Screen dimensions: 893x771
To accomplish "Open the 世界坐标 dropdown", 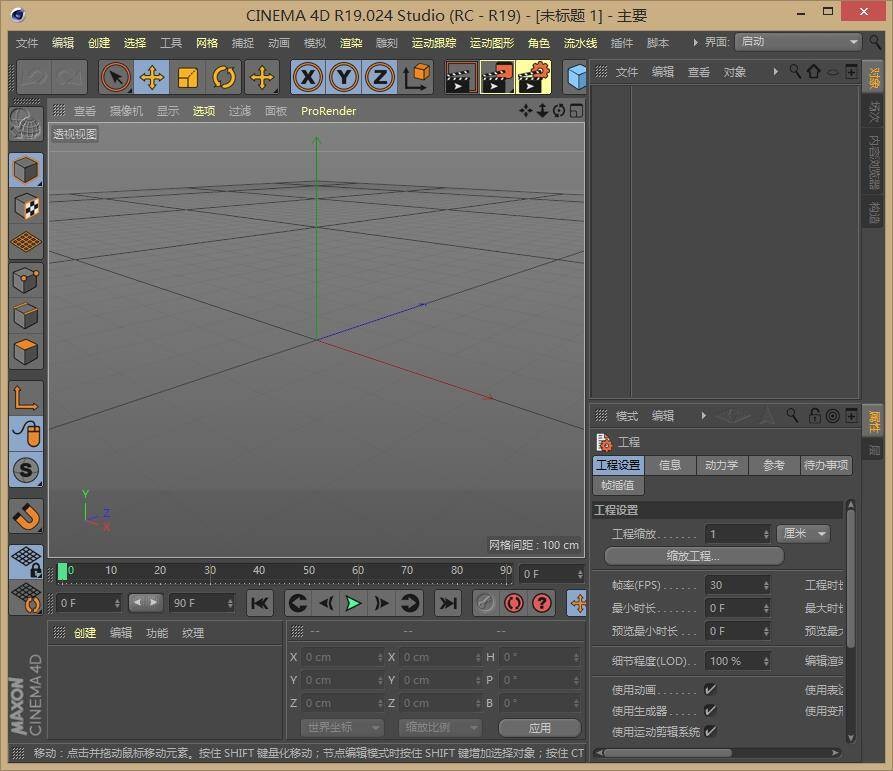I will [342, 727].
